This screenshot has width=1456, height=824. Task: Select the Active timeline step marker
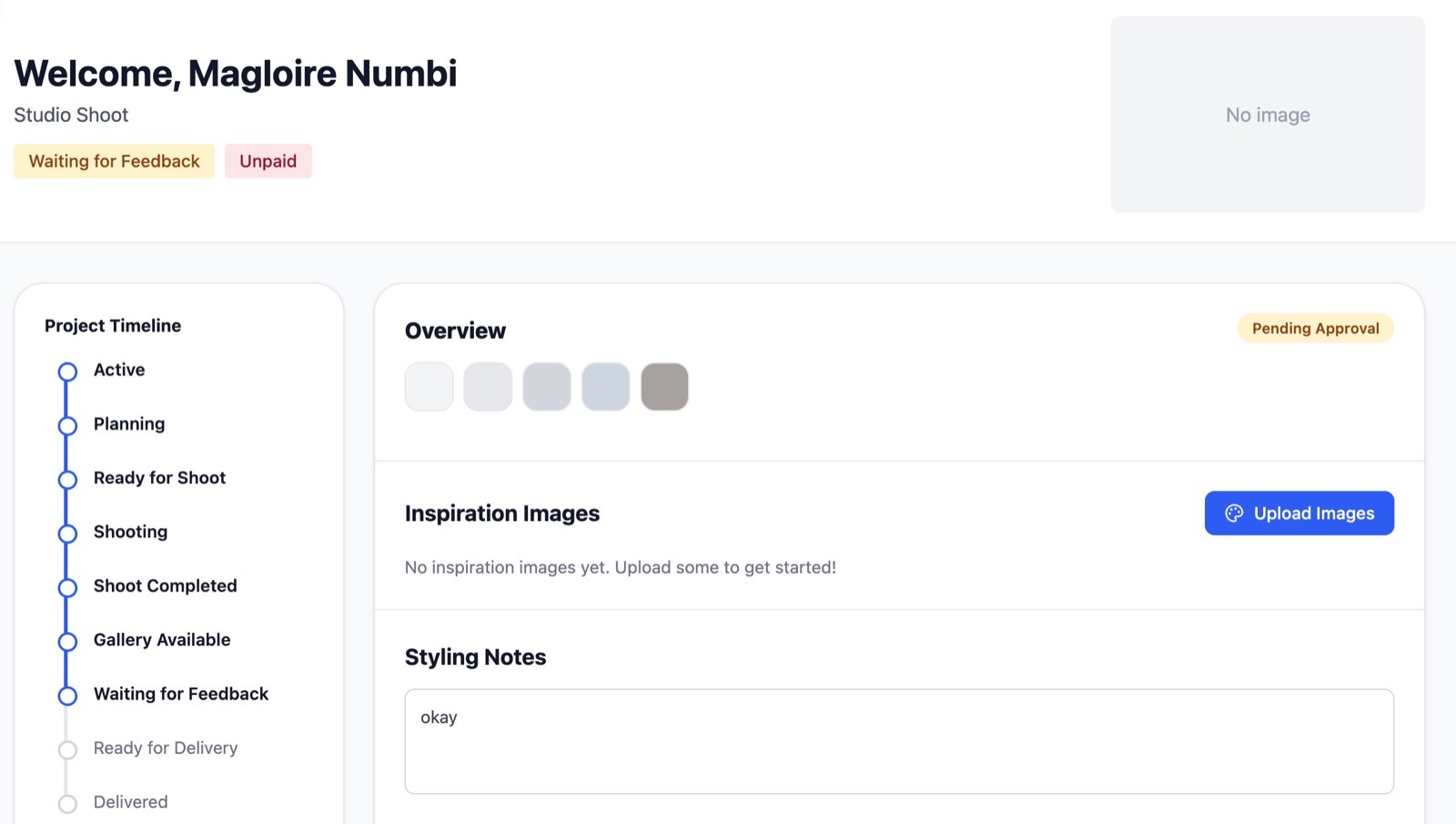pos(67,371)
